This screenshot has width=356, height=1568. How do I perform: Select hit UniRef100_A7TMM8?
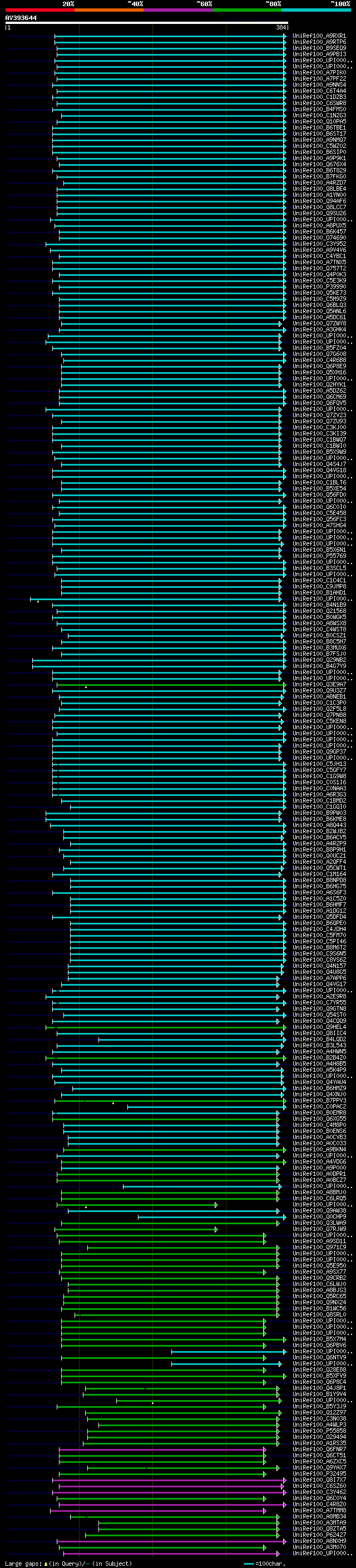click(x=319, y=1510)
